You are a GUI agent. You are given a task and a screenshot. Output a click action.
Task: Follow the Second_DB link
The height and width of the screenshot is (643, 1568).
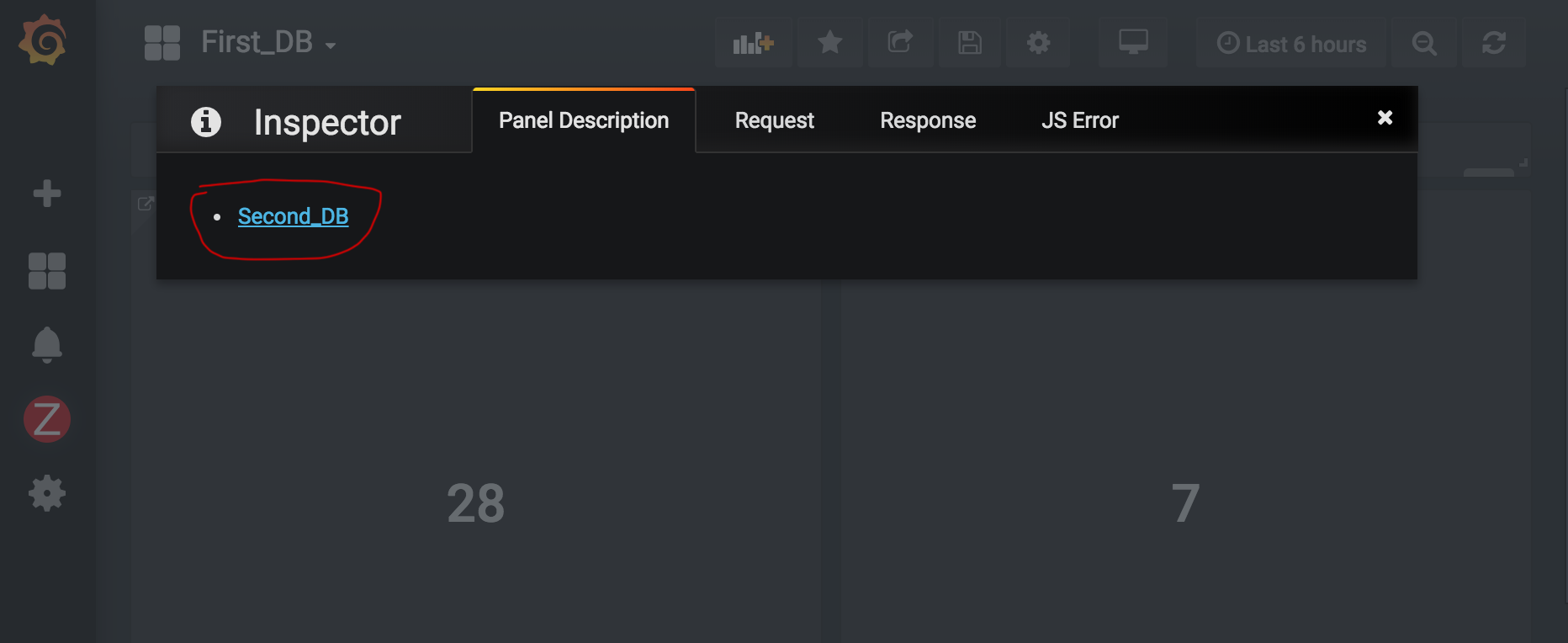coord(293,216)
